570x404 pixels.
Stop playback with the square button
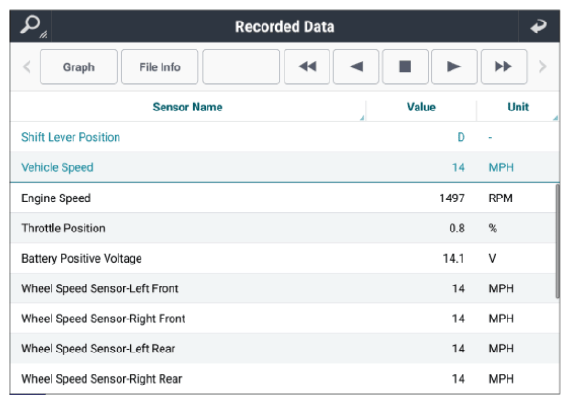(x=405, y=67)
